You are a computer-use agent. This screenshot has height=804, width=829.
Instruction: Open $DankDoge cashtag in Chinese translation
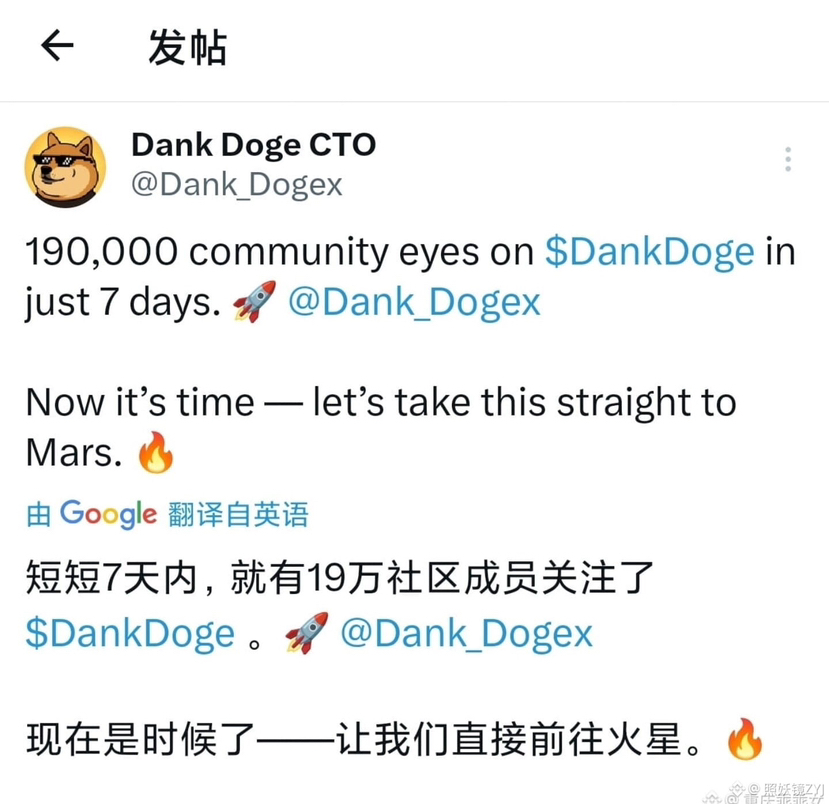click(130, 634)
